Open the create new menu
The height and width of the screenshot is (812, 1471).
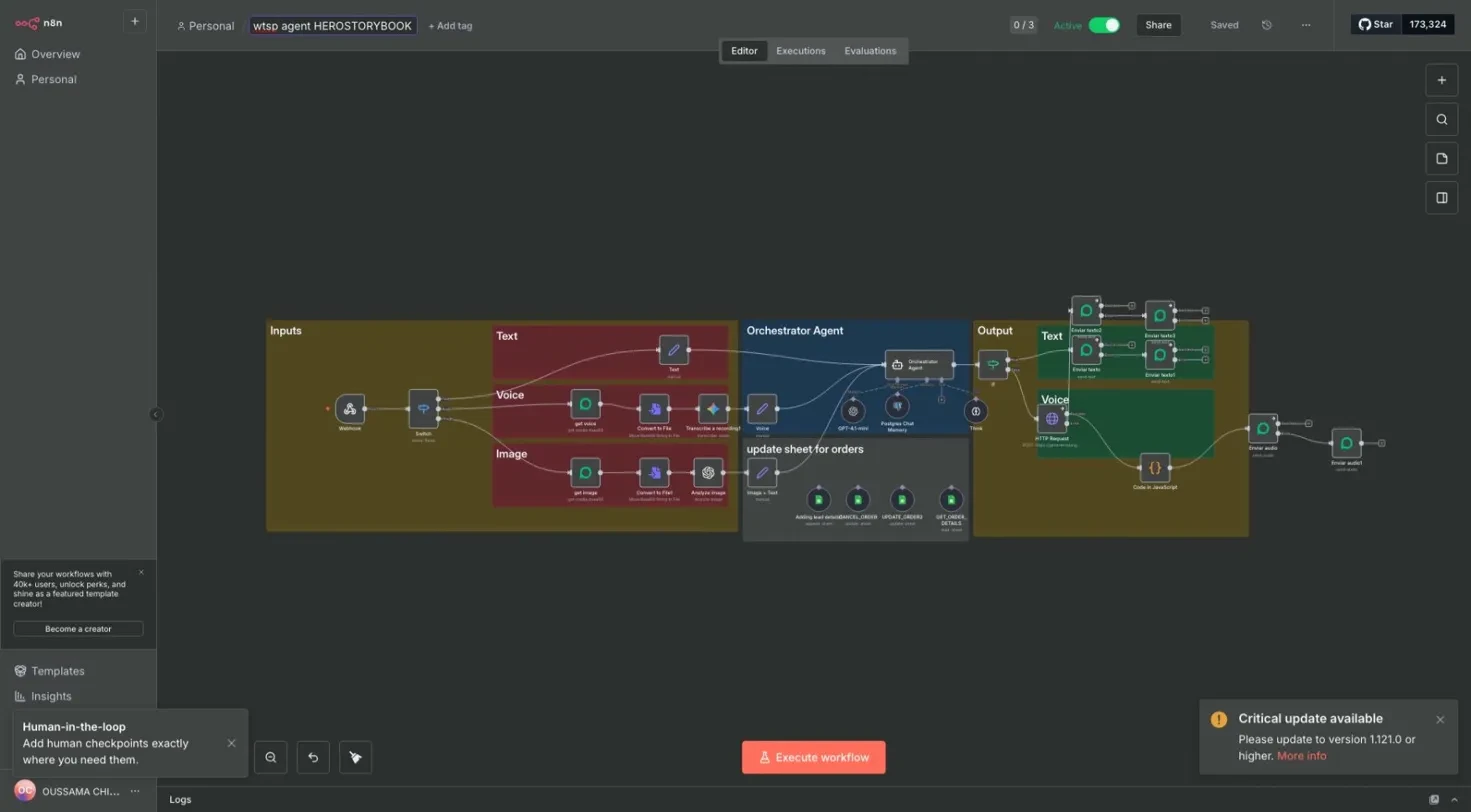tap(135, 21)
